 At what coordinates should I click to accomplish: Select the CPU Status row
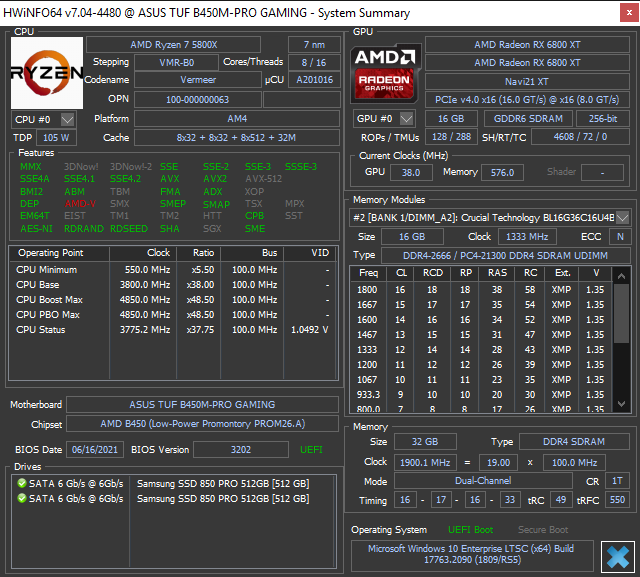point(173,330)
